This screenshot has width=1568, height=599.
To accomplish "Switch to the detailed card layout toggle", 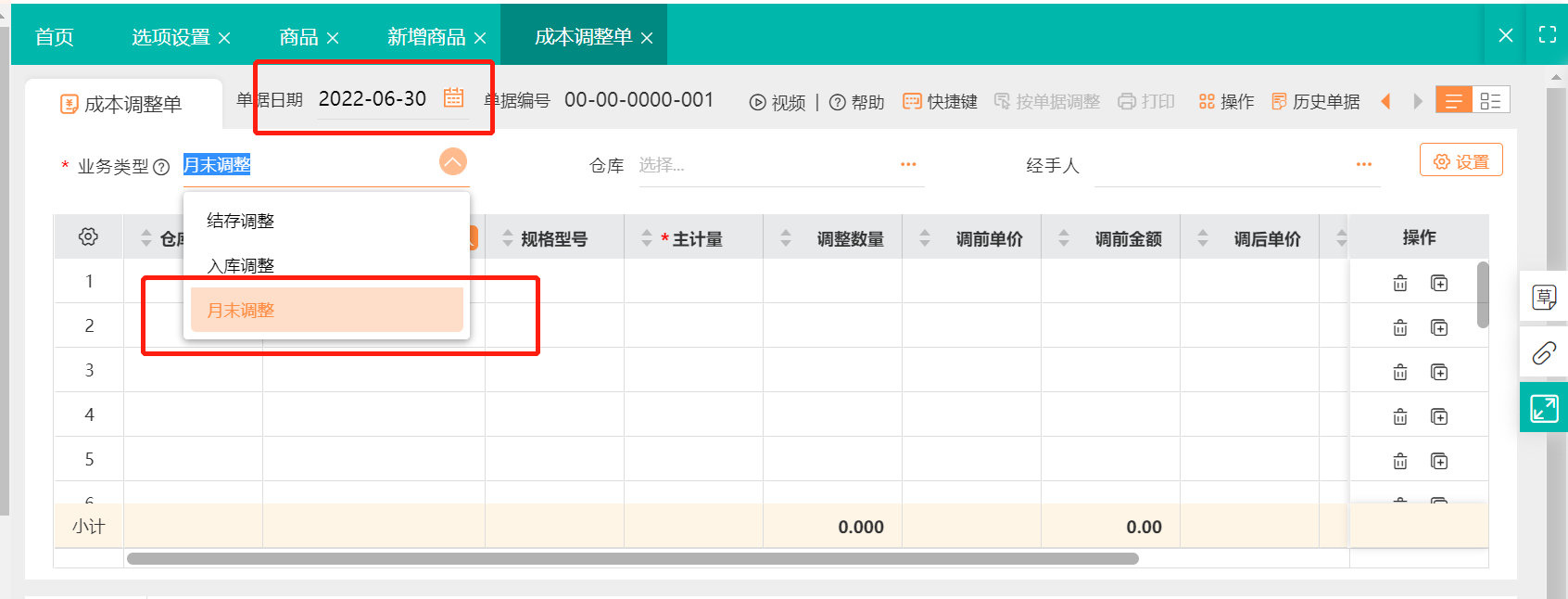I will [x=1490, y=100].
